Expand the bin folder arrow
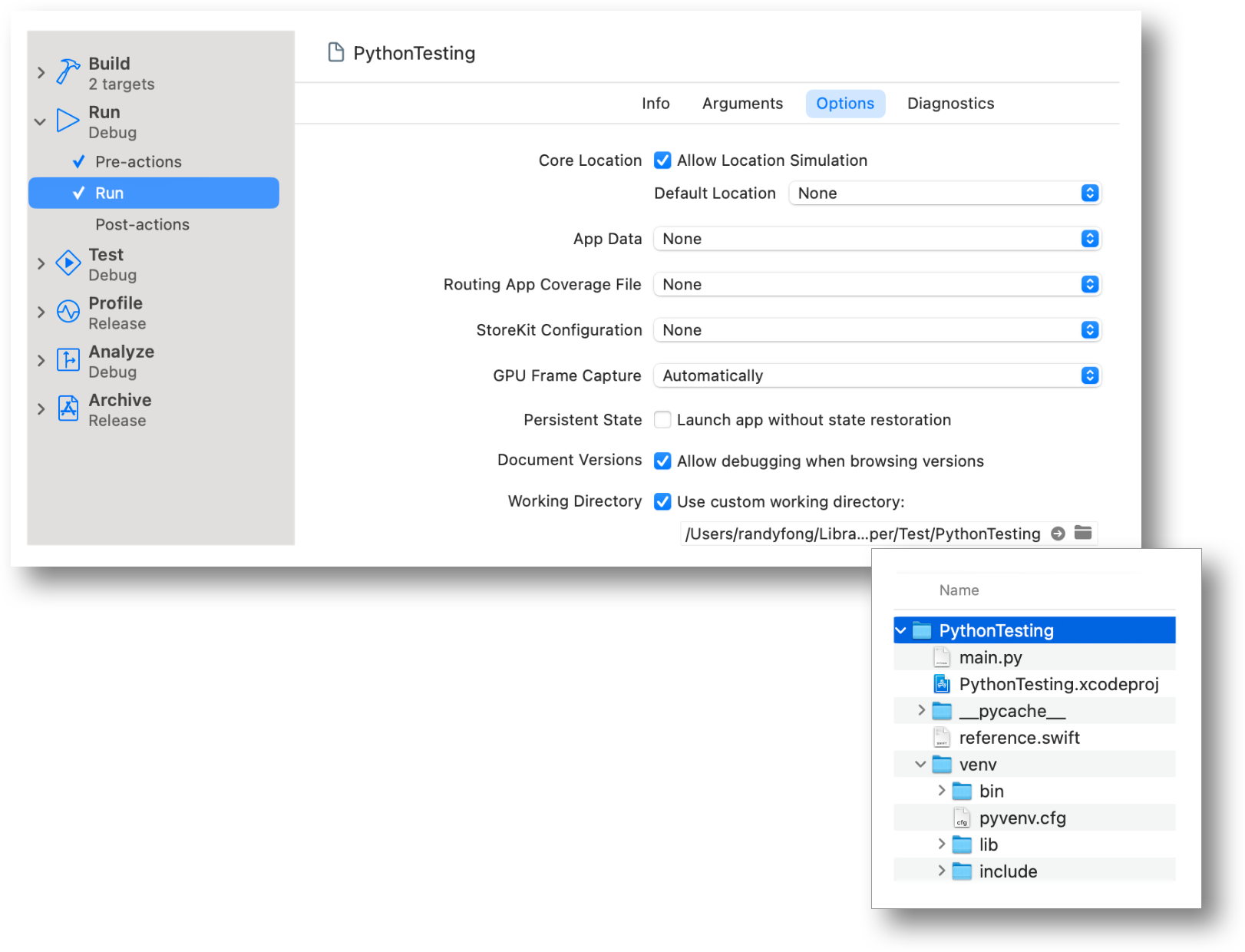The width and height of the screenshot is (1245, 952). pos(941,790)
